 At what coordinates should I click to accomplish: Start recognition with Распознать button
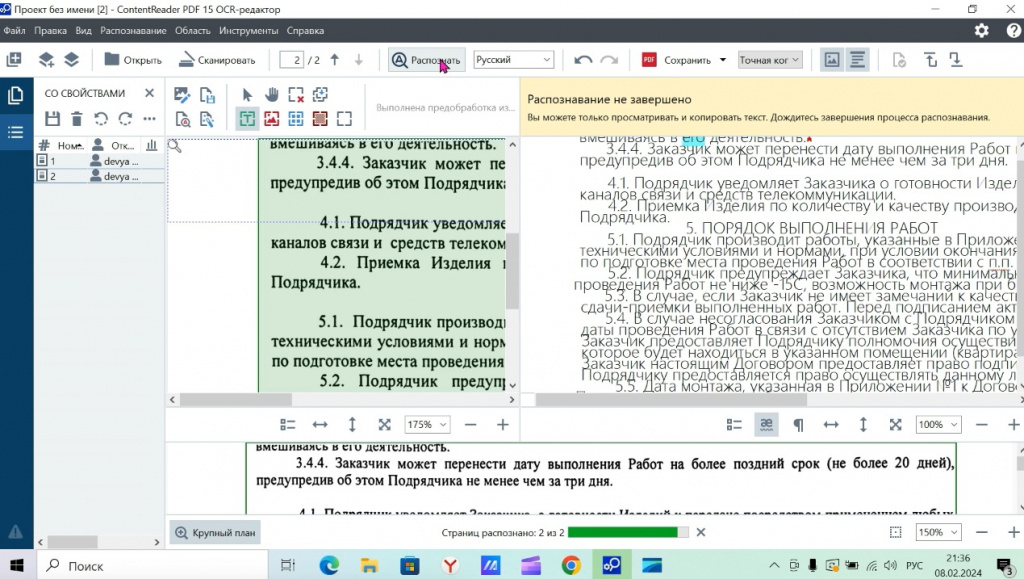(x=426, y=60)
